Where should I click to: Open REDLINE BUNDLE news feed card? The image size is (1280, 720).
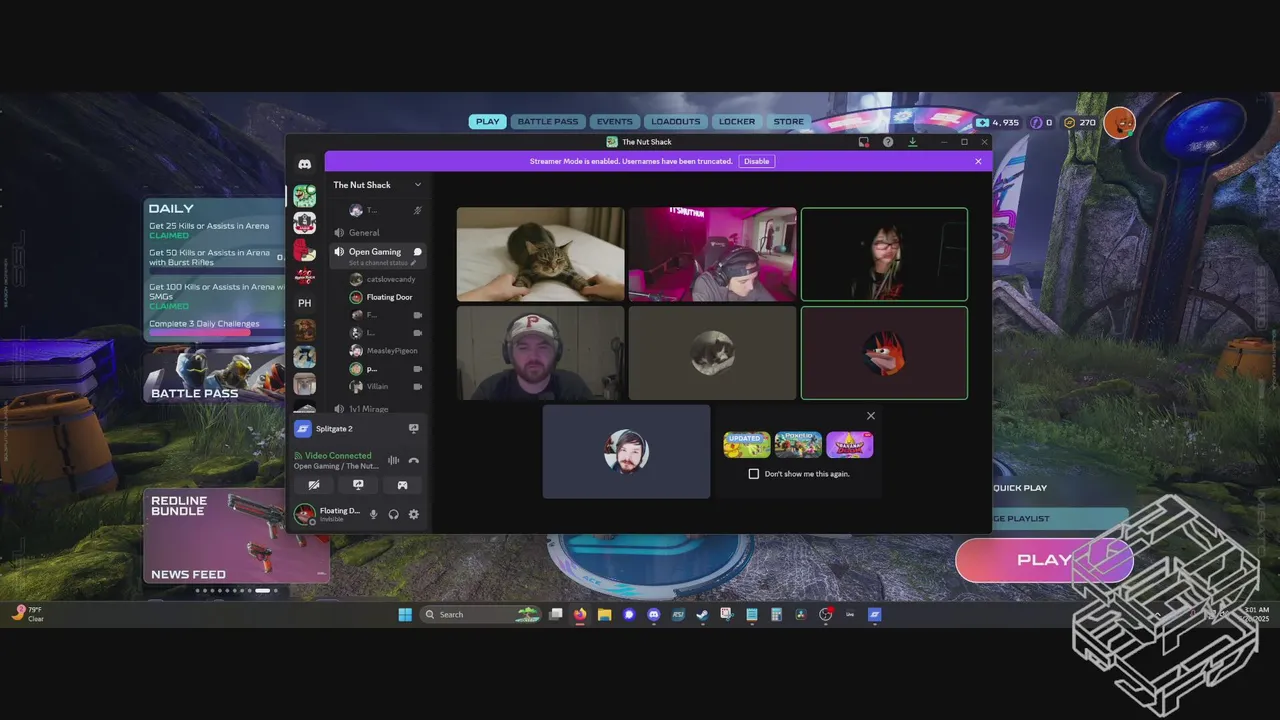pyautogui.click(x=236, y=535)
